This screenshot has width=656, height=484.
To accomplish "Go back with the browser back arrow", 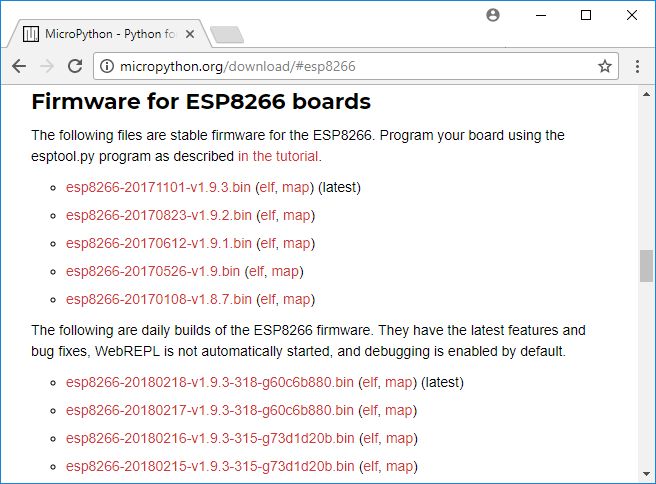I will tap(19, 66).
